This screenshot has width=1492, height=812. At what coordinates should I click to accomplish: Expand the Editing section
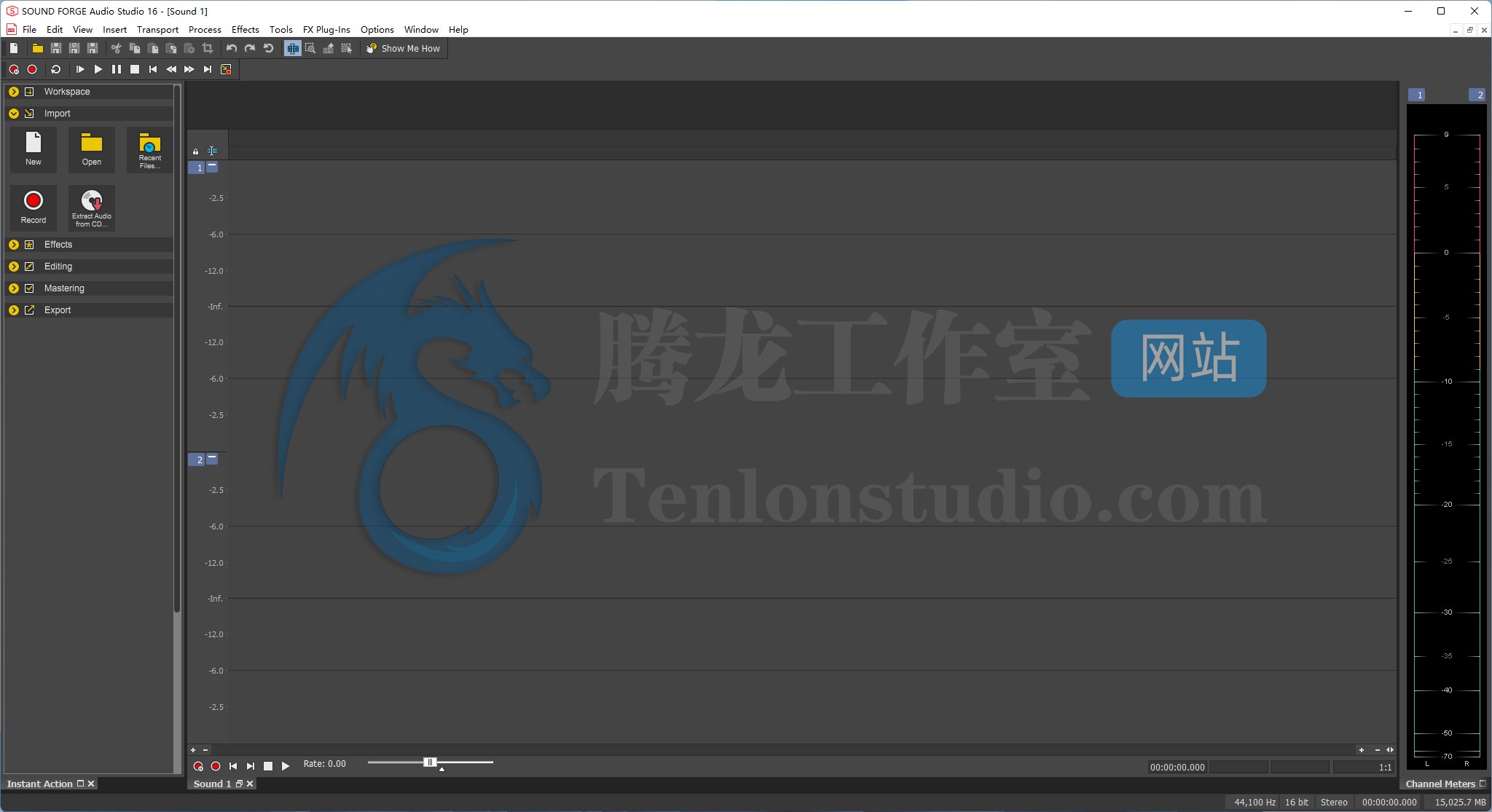click(14, 267)
